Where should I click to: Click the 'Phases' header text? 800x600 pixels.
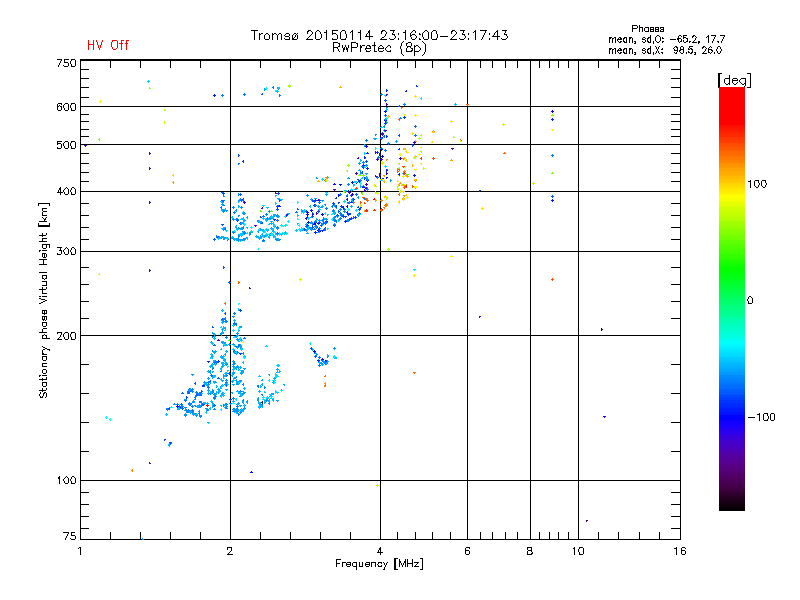tap(647, 29)
